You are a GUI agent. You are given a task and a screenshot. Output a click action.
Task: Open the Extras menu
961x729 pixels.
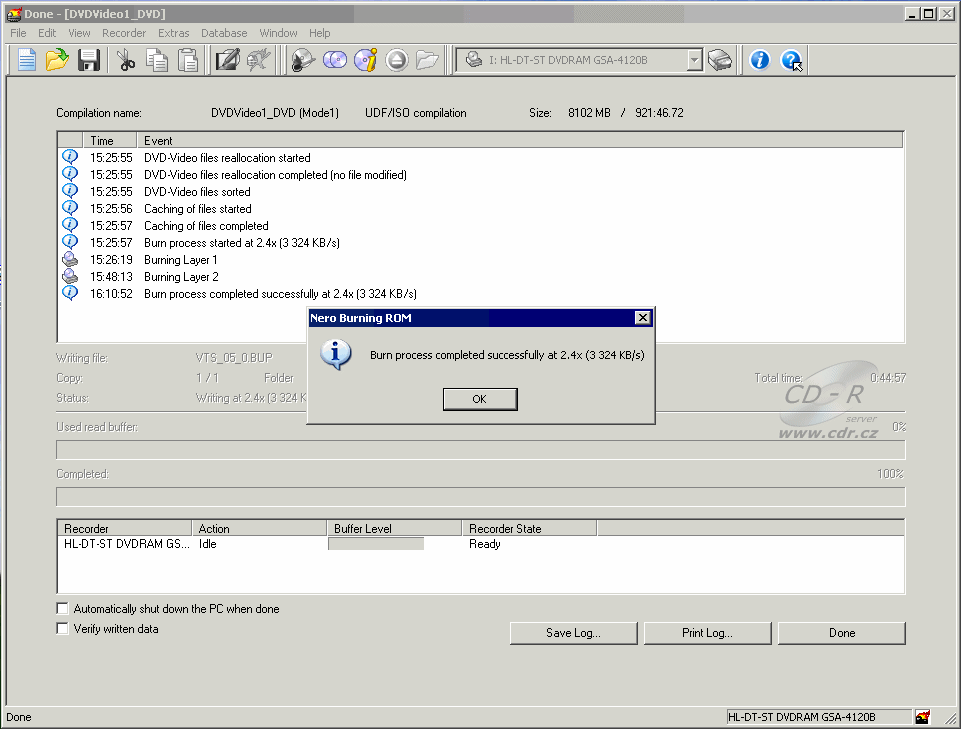click(x=173, y=33)
